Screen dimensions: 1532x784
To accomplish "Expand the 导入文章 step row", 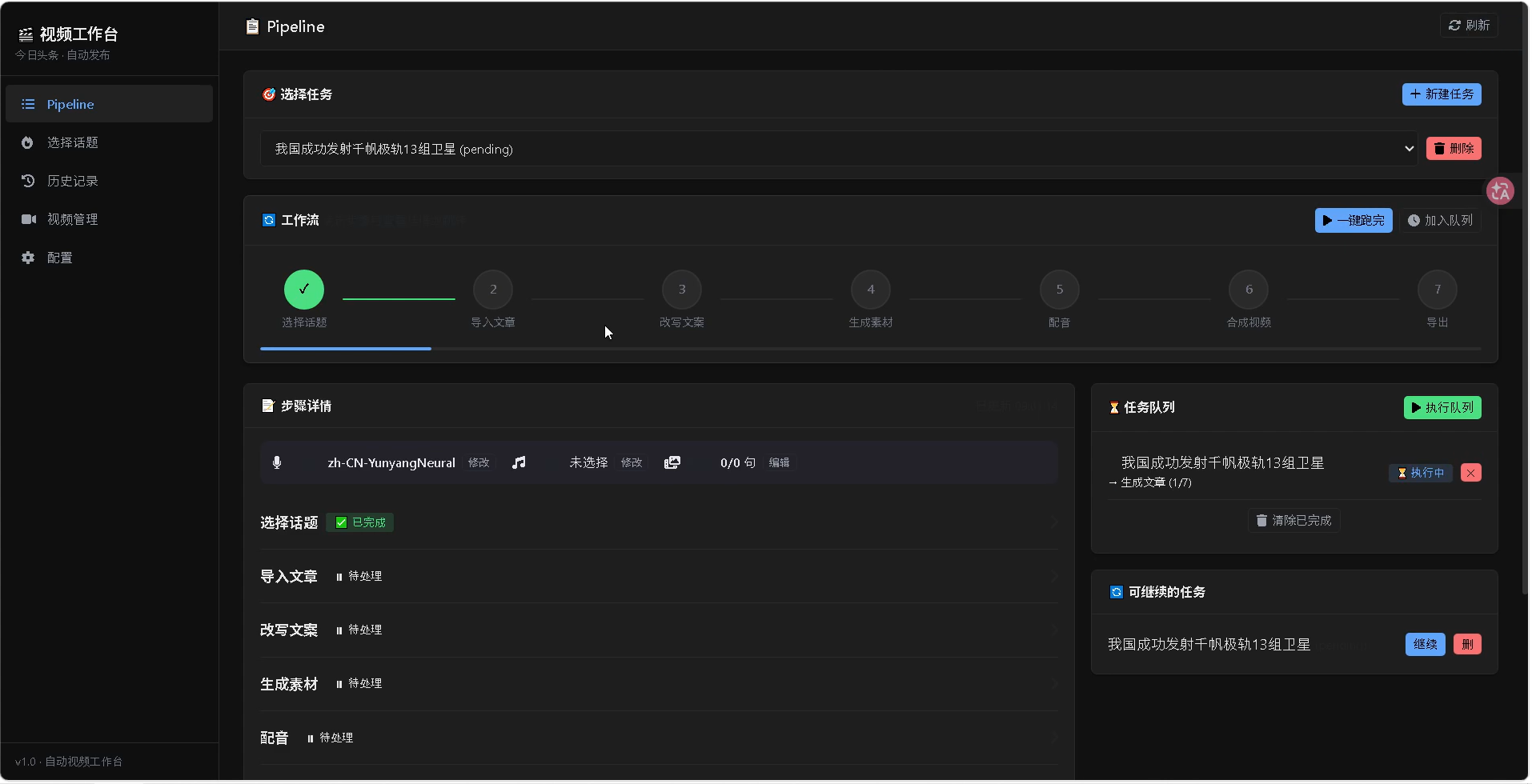I will point(659,576).
